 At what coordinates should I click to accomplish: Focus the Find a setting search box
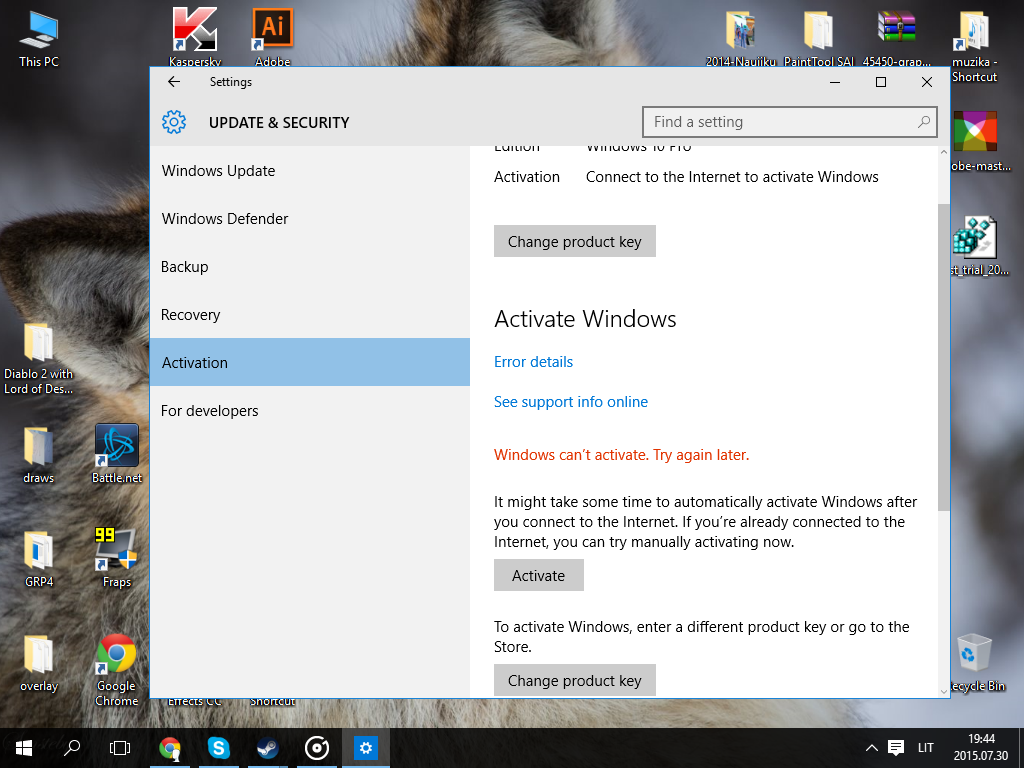tap(790, 122)
